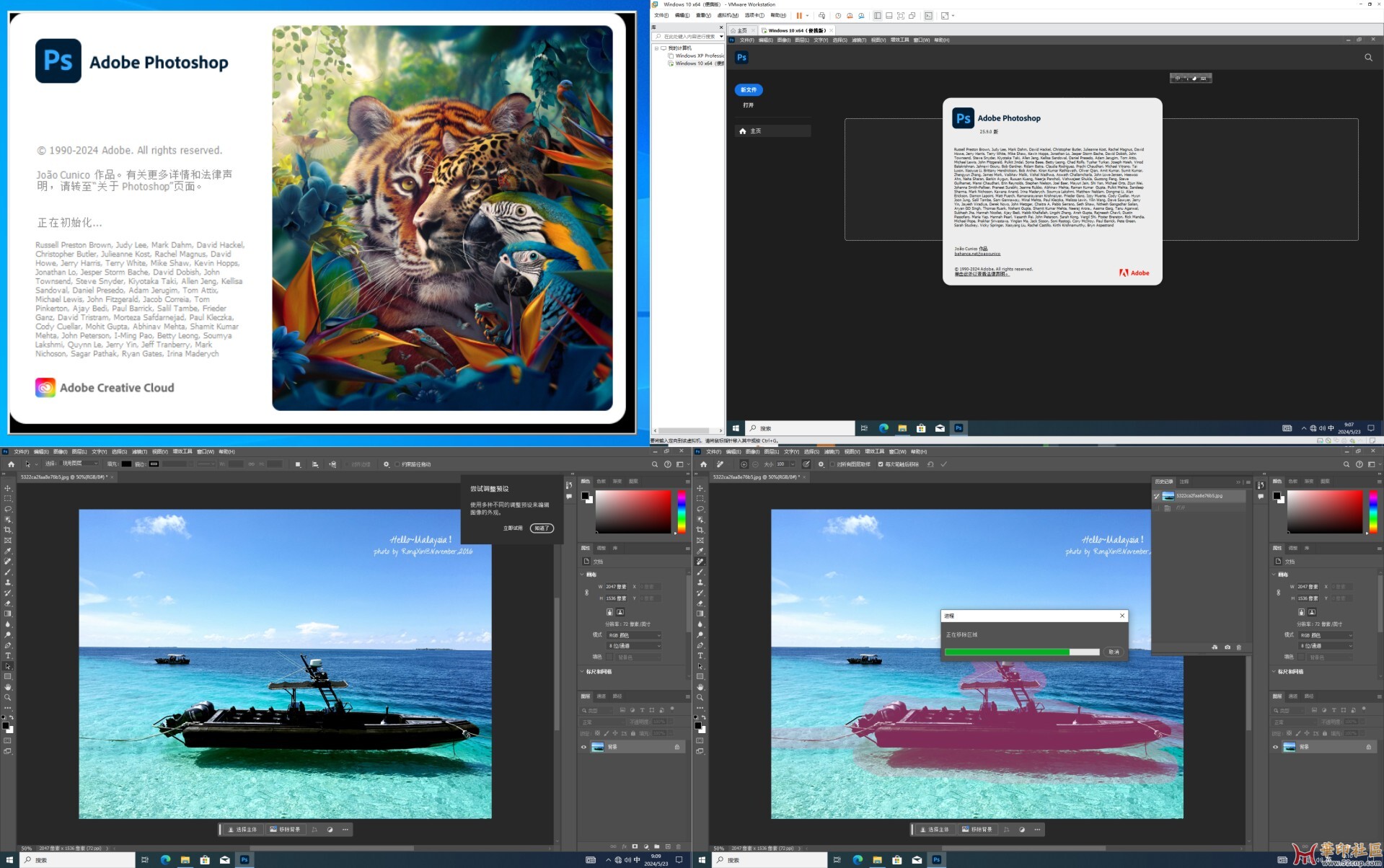Click the fill color swatch in left Photoshop options bar
Image resolution: width=1384 pixels, height=868 pixels.
pyautogui.click(x=126, y=464)
